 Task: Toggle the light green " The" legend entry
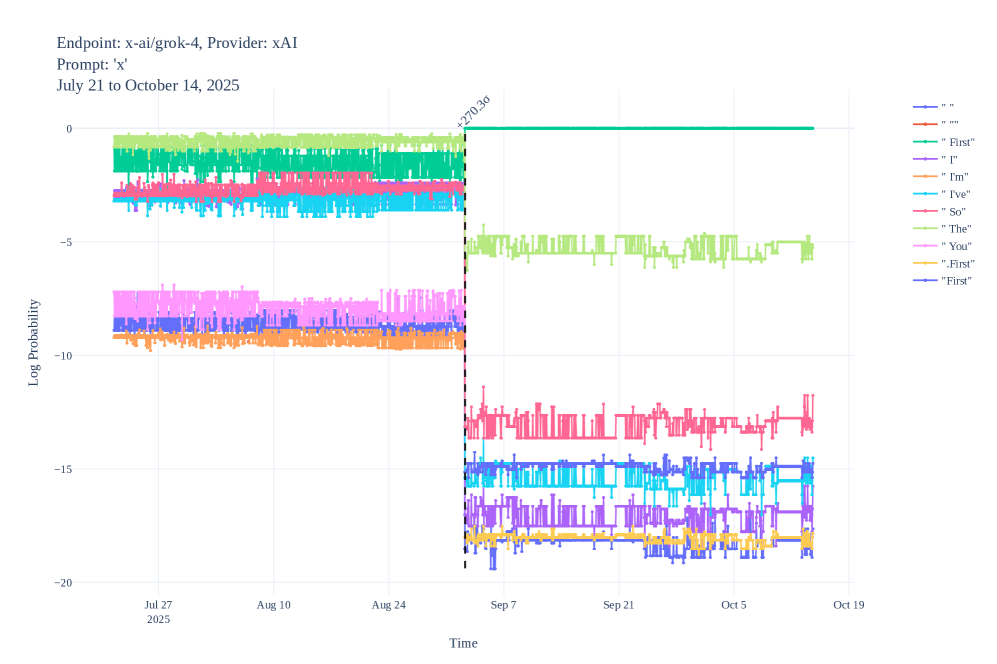tap(943, 228)
